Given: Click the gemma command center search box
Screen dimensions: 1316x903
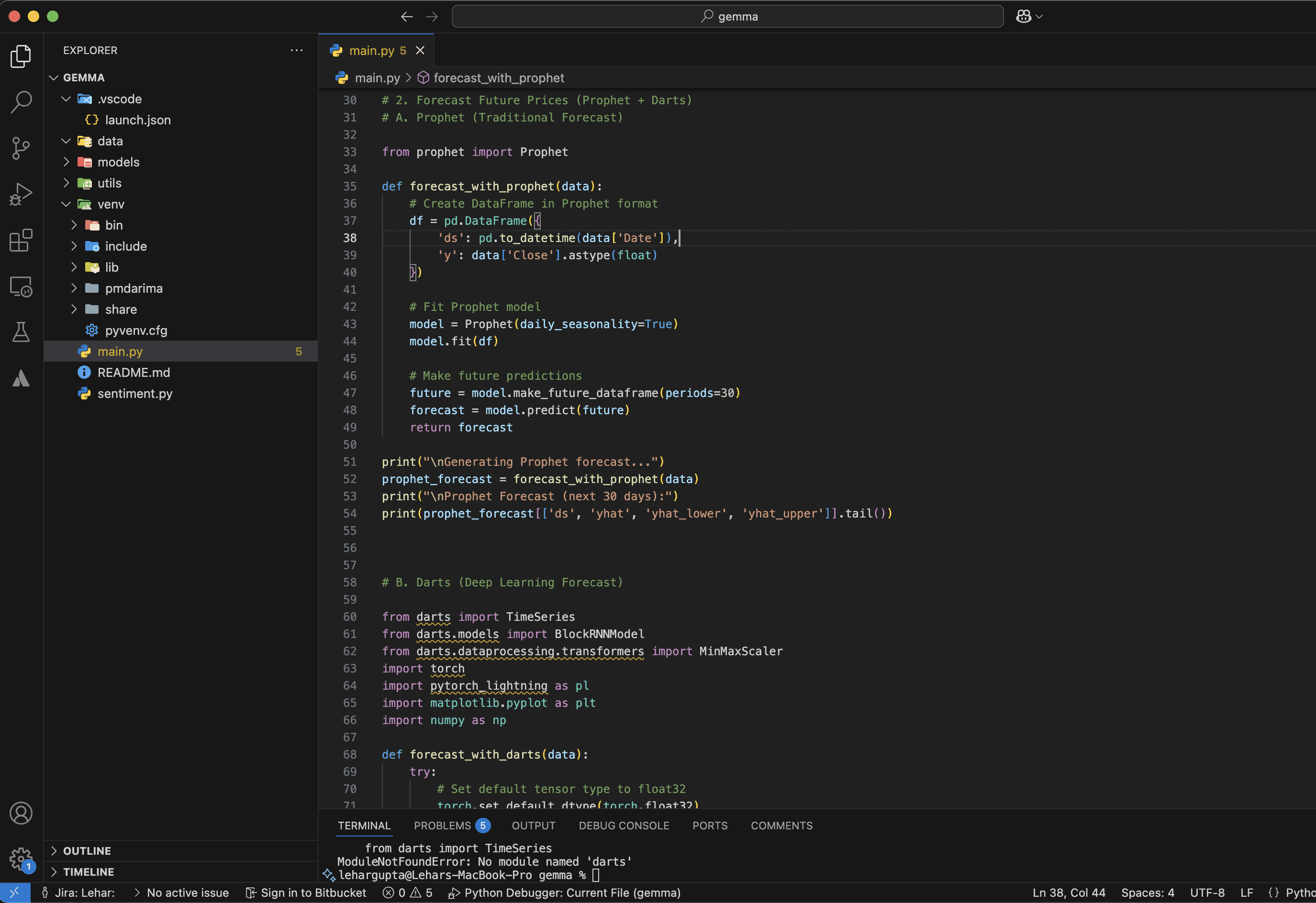Looking at the screenshot, I should tap(728, 16).
